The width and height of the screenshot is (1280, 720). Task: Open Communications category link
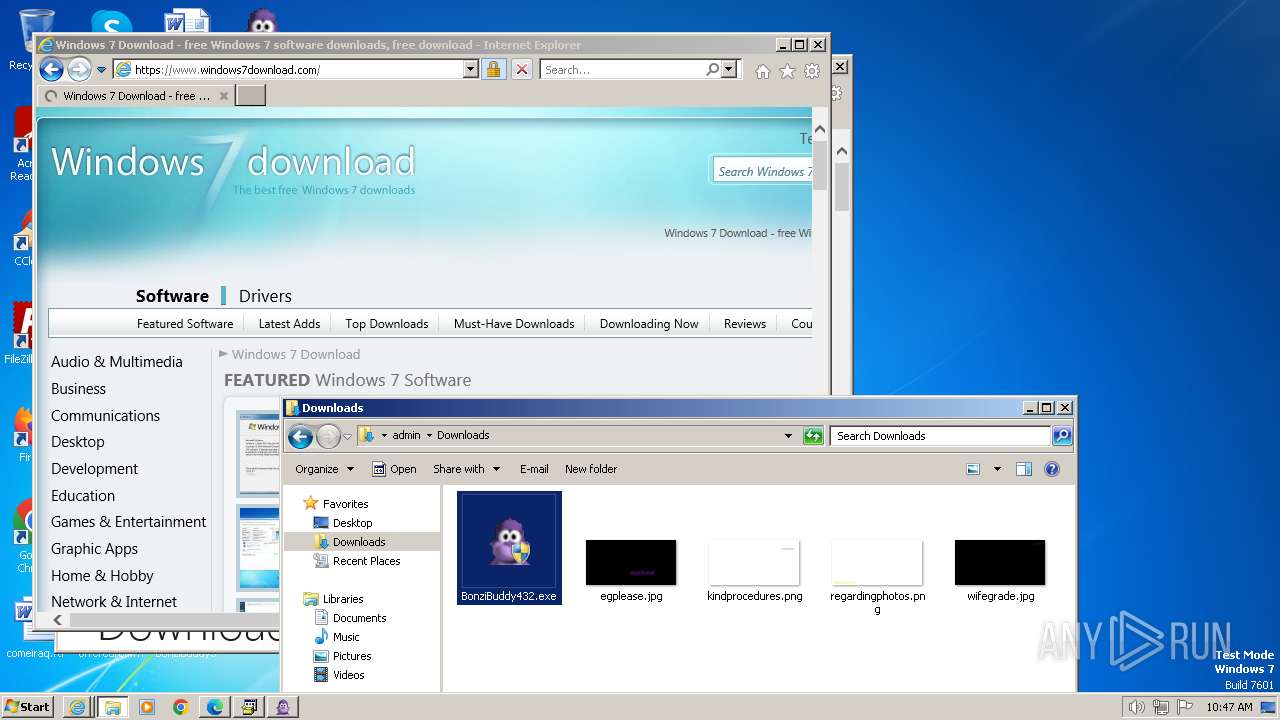[105, 416]
